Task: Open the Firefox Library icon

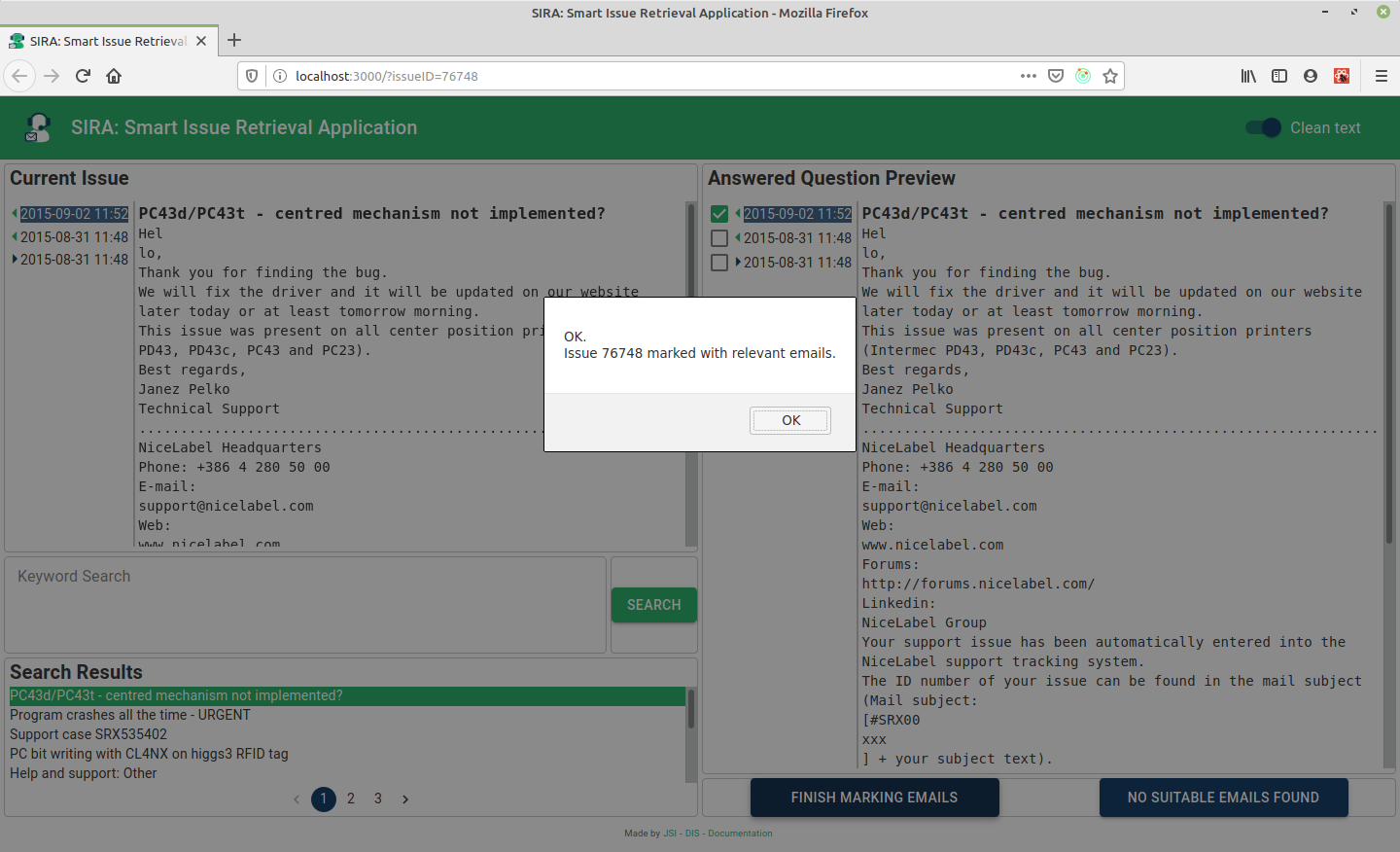Action: tap(1248, 76)
